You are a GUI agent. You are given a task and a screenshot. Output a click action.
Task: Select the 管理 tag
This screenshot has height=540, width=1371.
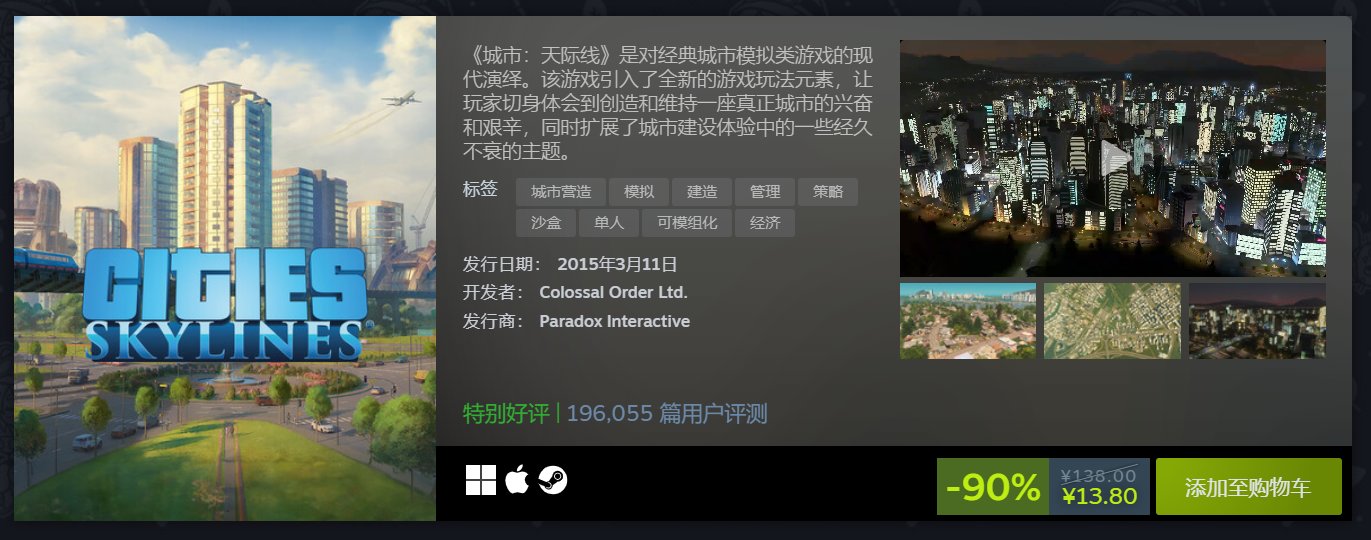(x=765, y=192)
